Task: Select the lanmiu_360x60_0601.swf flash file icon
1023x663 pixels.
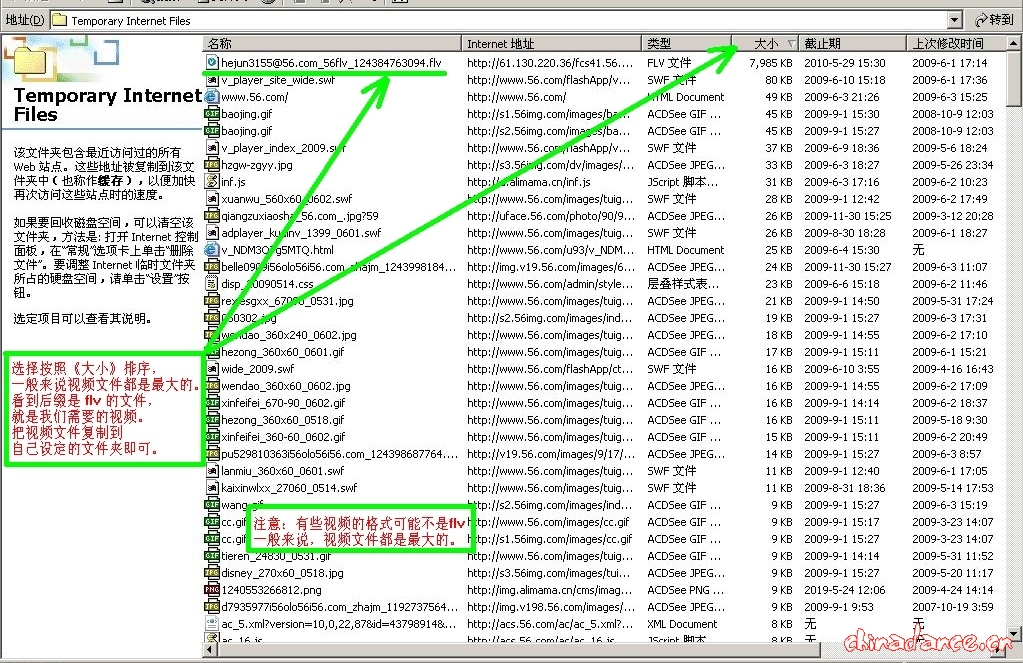Action: (x=212, y=471)
